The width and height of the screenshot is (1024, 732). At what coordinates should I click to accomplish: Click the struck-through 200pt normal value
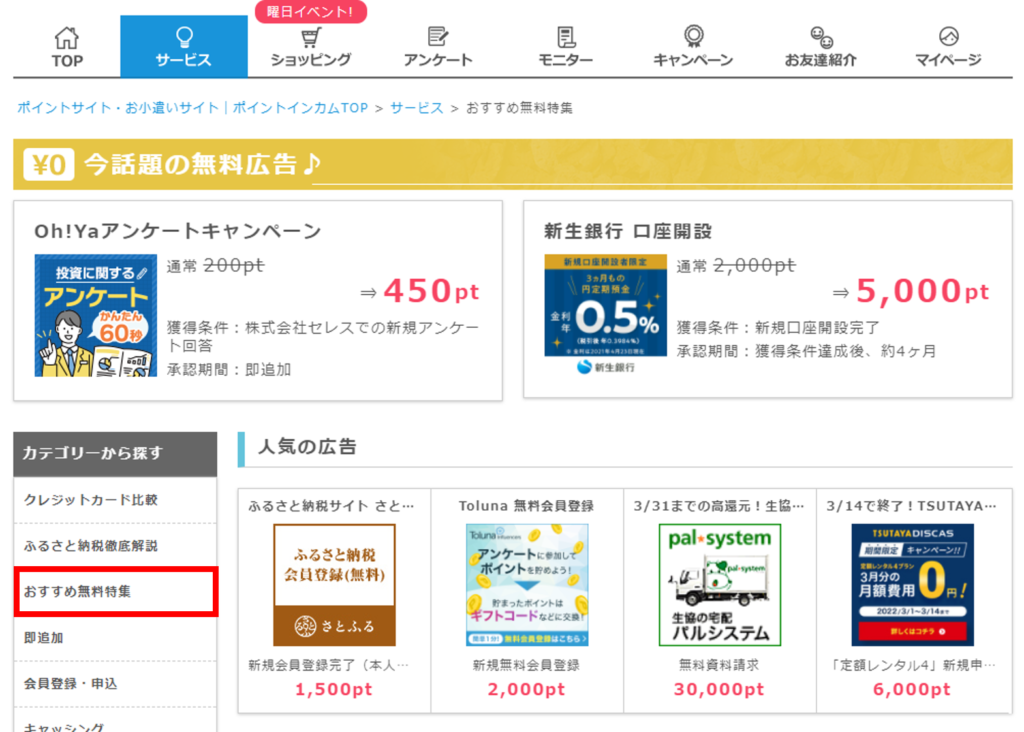coord(234,265)
